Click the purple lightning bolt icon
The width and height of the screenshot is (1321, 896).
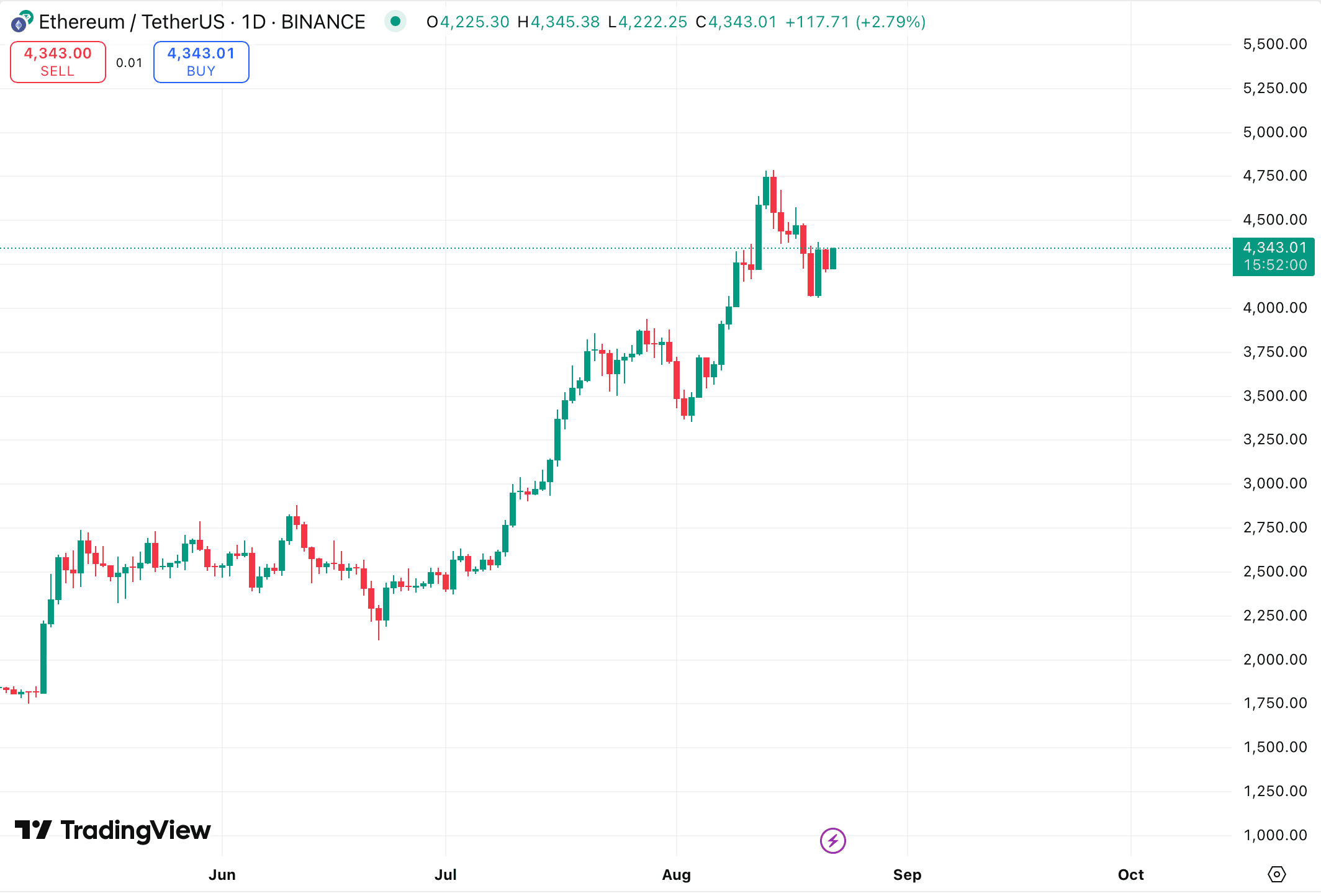tap(832, 841)
